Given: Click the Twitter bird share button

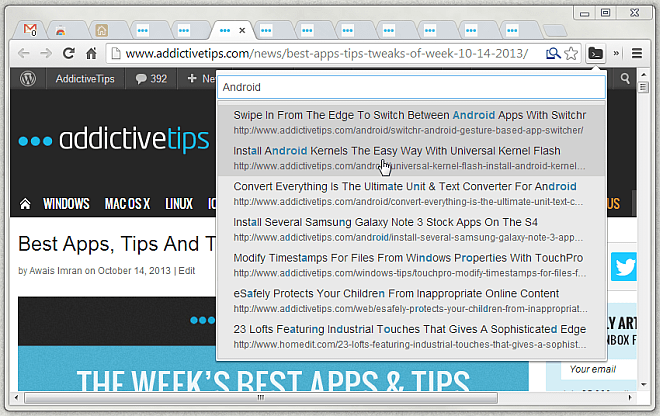Looking at the screenshot, I should click(623, 267).
